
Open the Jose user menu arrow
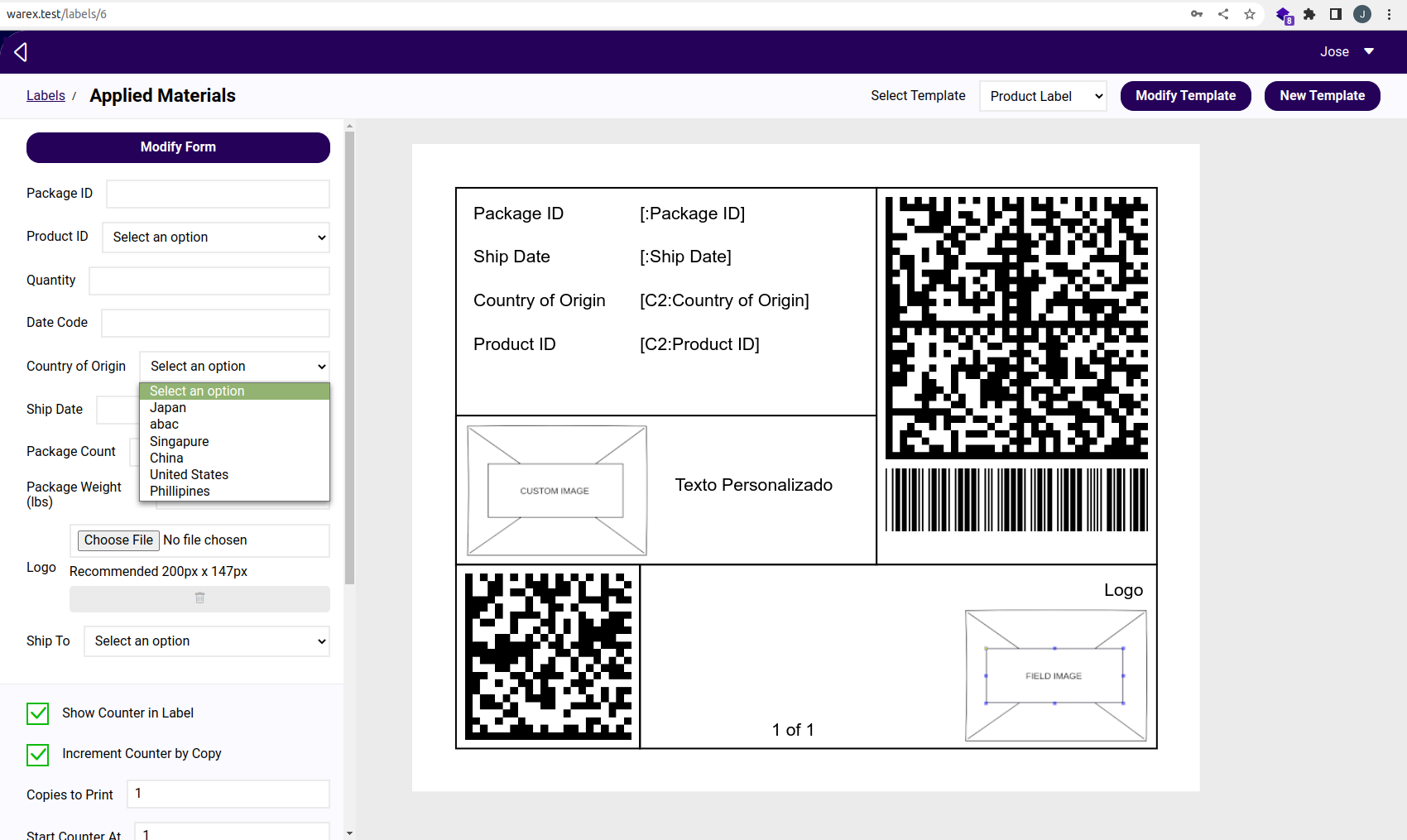pyautogui.click(x=1369, y=51)
